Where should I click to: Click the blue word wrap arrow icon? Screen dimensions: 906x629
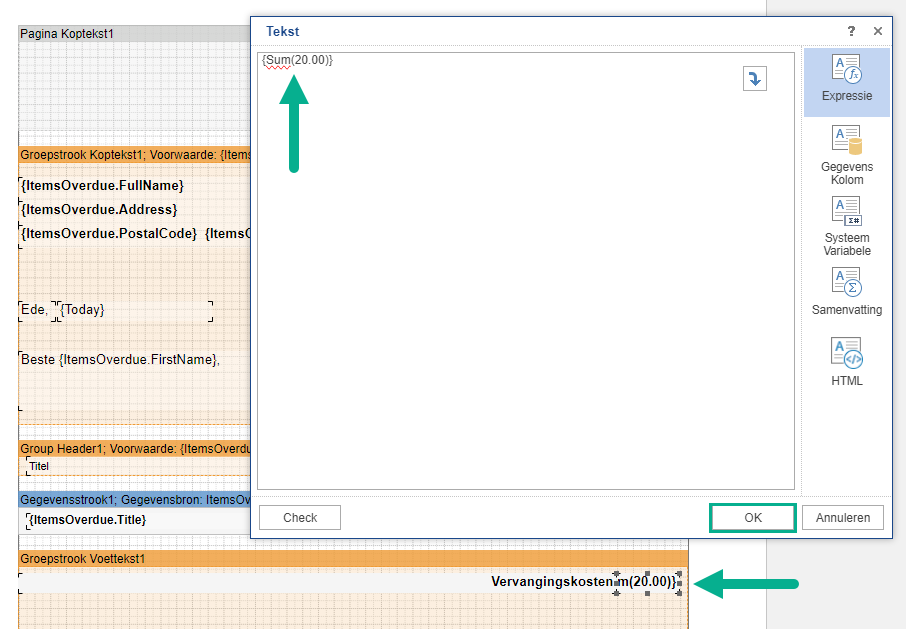(x=754, y=79)
